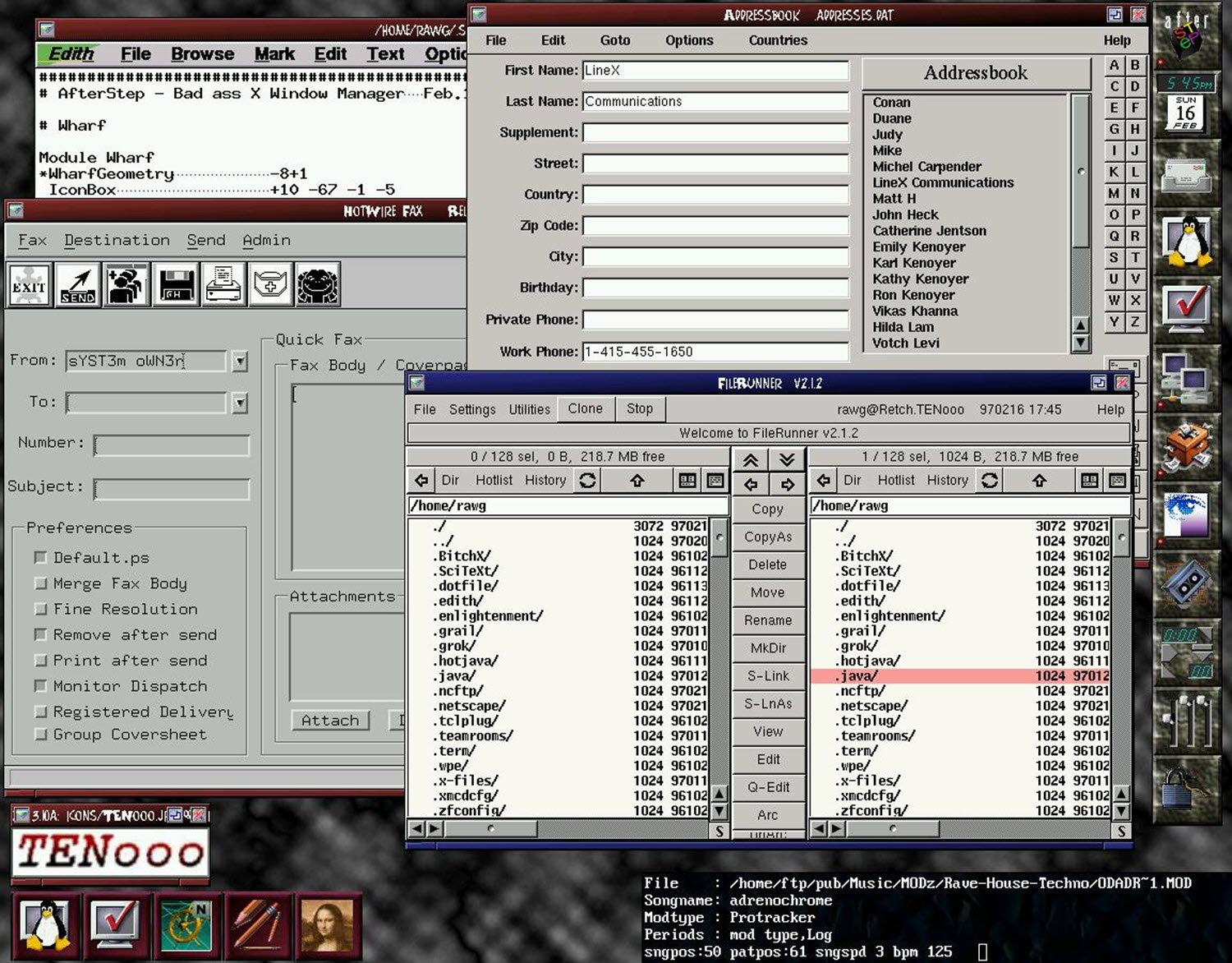This screenshot has width=1232, height=963.
Task: Enable Registered Delivery option
Action: [40, 712]
